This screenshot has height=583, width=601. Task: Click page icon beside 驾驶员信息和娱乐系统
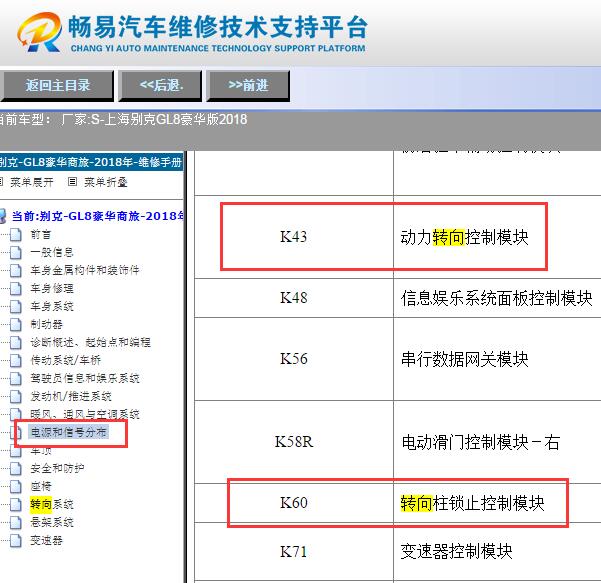[16, 379]
